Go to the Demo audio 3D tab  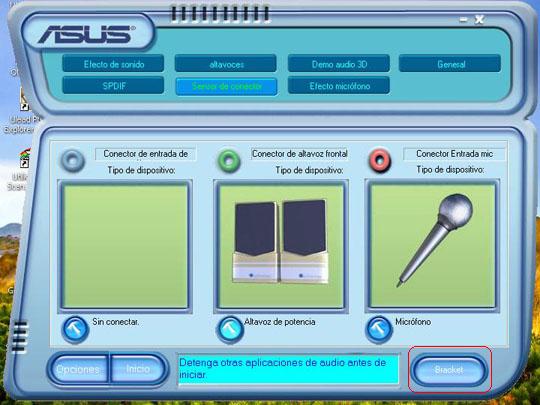[339, 64]
